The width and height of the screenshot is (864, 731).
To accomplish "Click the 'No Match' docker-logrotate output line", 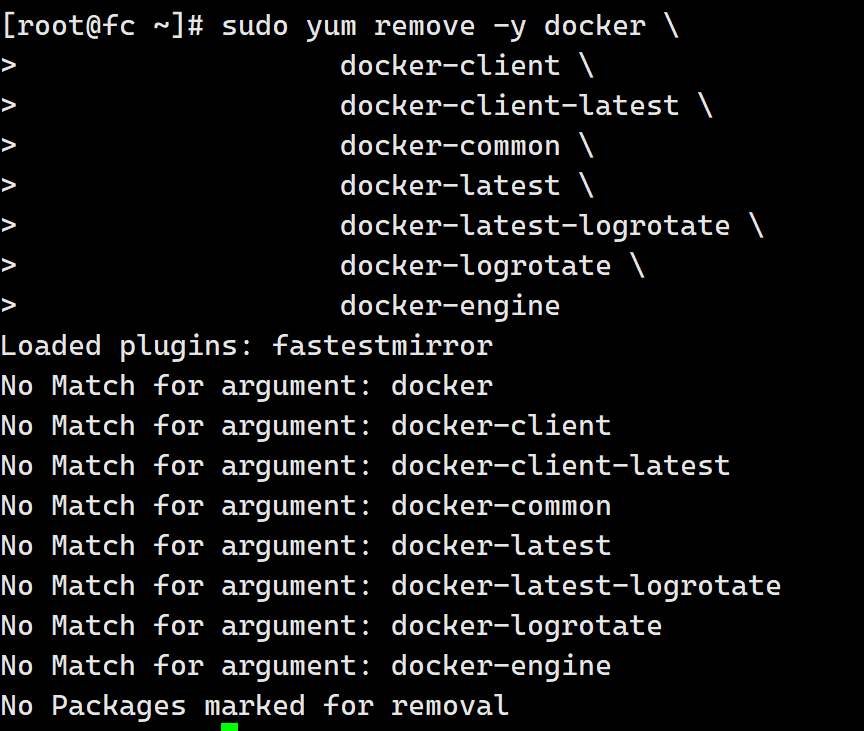I will (x=332, y=626).
